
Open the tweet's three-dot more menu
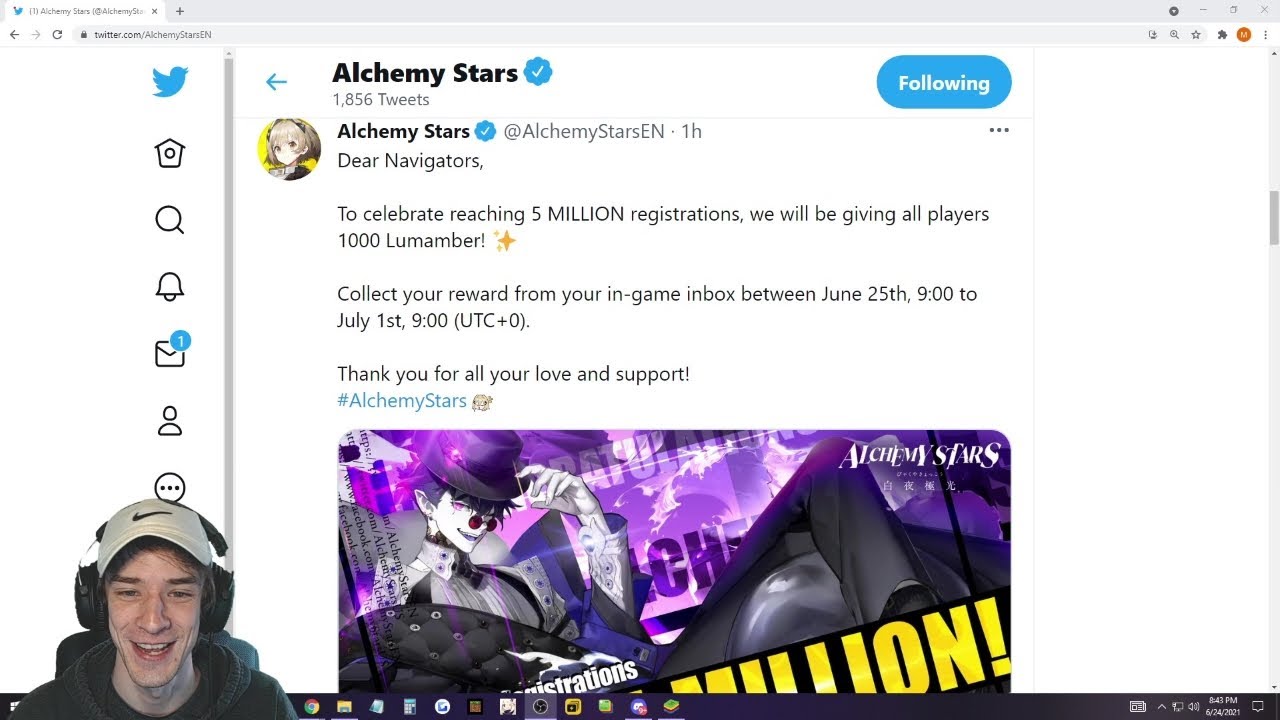[999, 130]
